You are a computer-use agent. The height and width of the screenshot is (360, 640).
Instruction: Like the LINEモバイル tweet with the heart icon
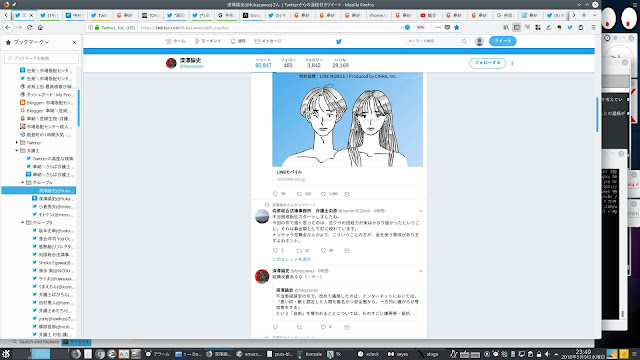pos(323,194)
